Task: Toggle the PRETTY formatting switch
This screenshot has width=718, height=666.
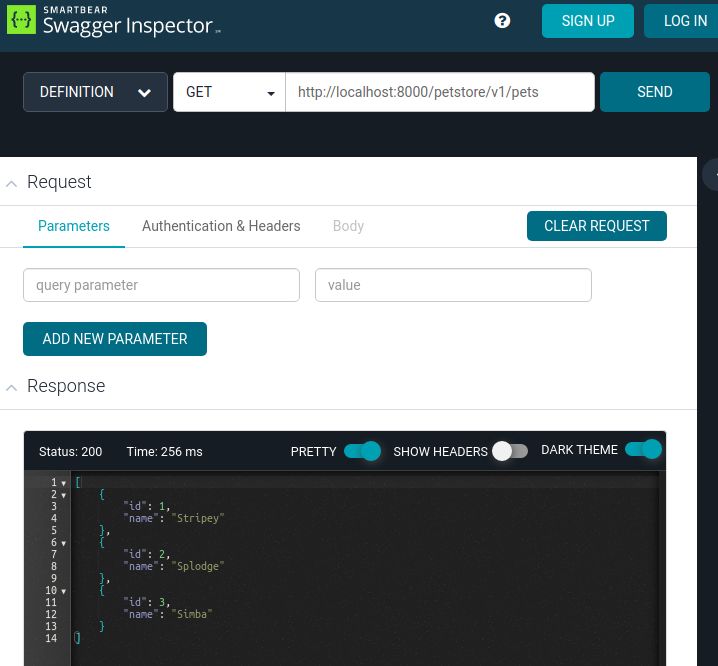Action: pos(362,451)
